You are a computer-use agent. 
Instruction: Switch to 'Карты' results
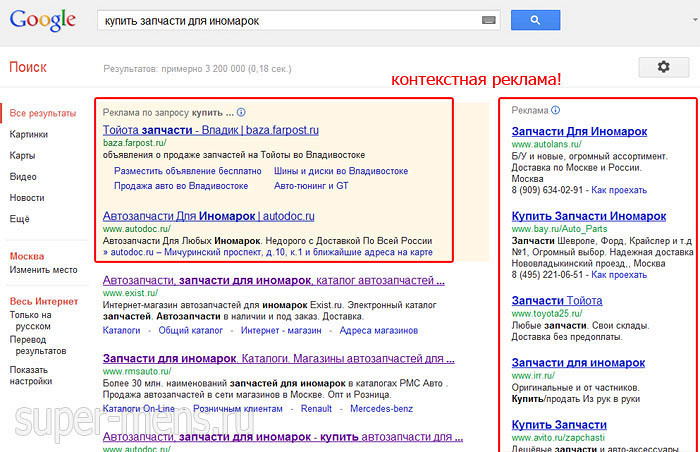pyautogui.click(x=22, y=155)
